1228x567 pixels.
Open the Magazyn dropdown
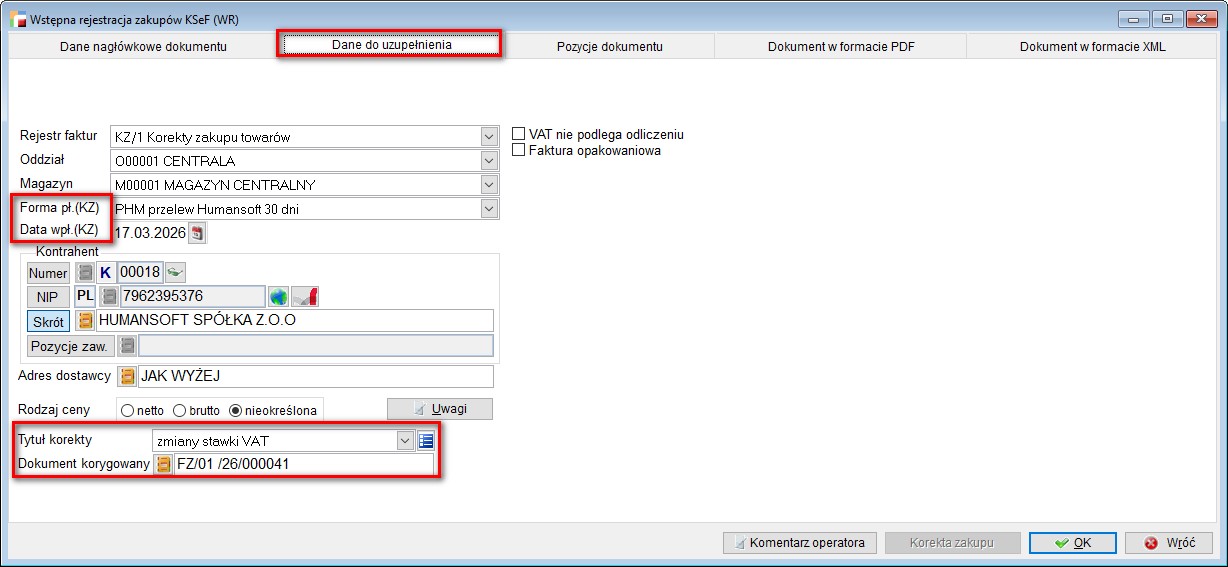[x=488, y=185]
